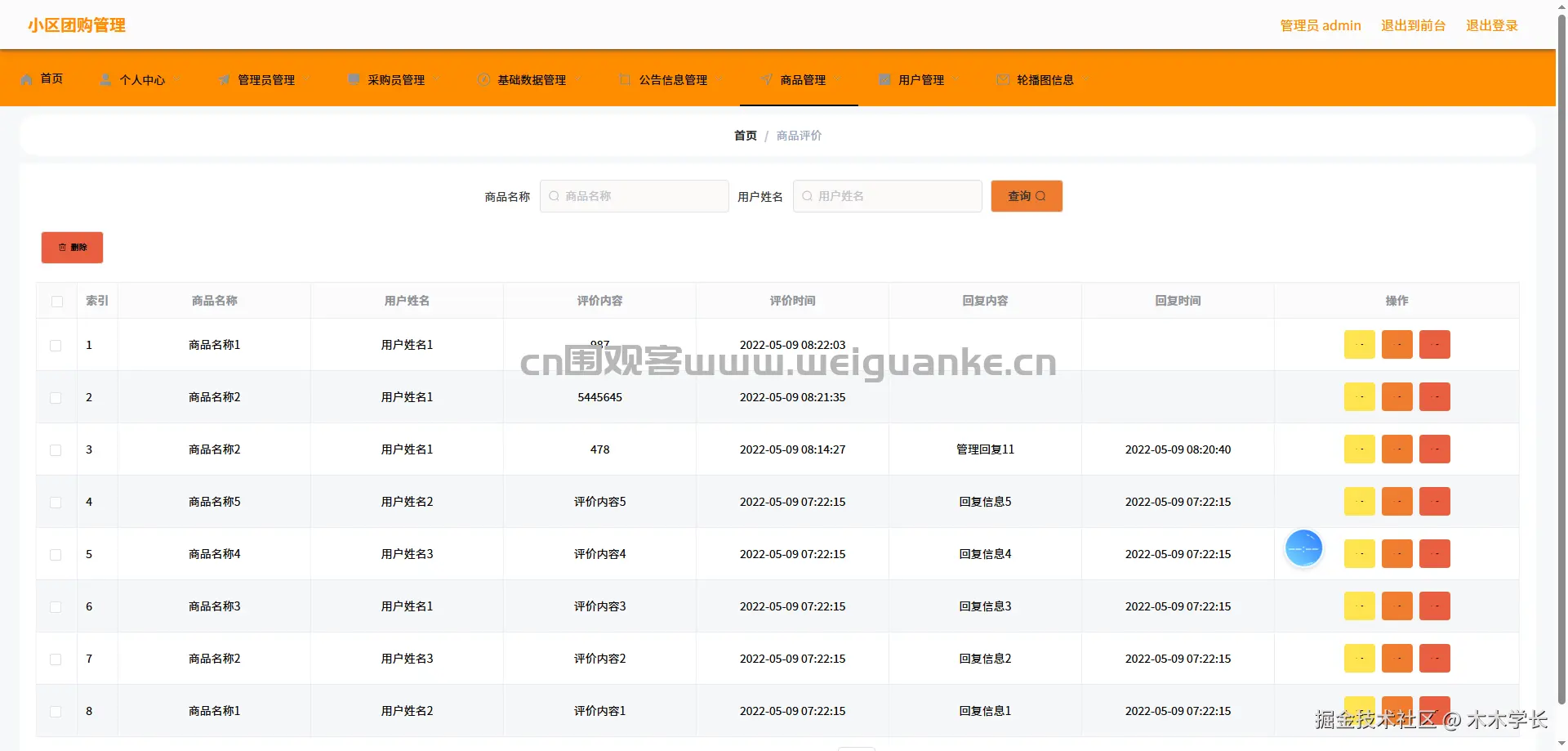
Task: Click the red action button in row 1
Action: [x=1435, y=345]
